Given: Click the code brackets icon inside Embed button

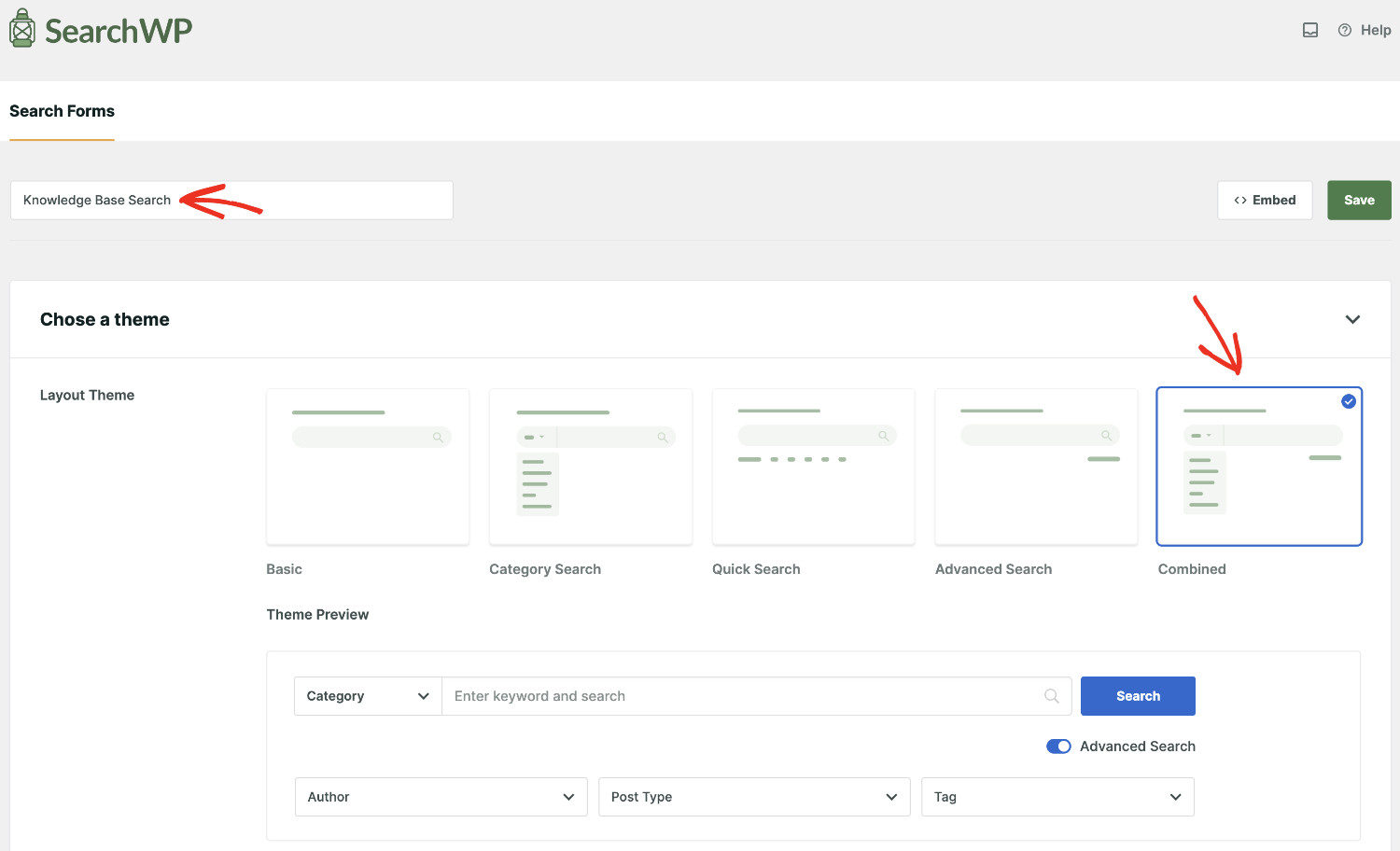Looking at the screenshot, I should (x=1240, y=200).
